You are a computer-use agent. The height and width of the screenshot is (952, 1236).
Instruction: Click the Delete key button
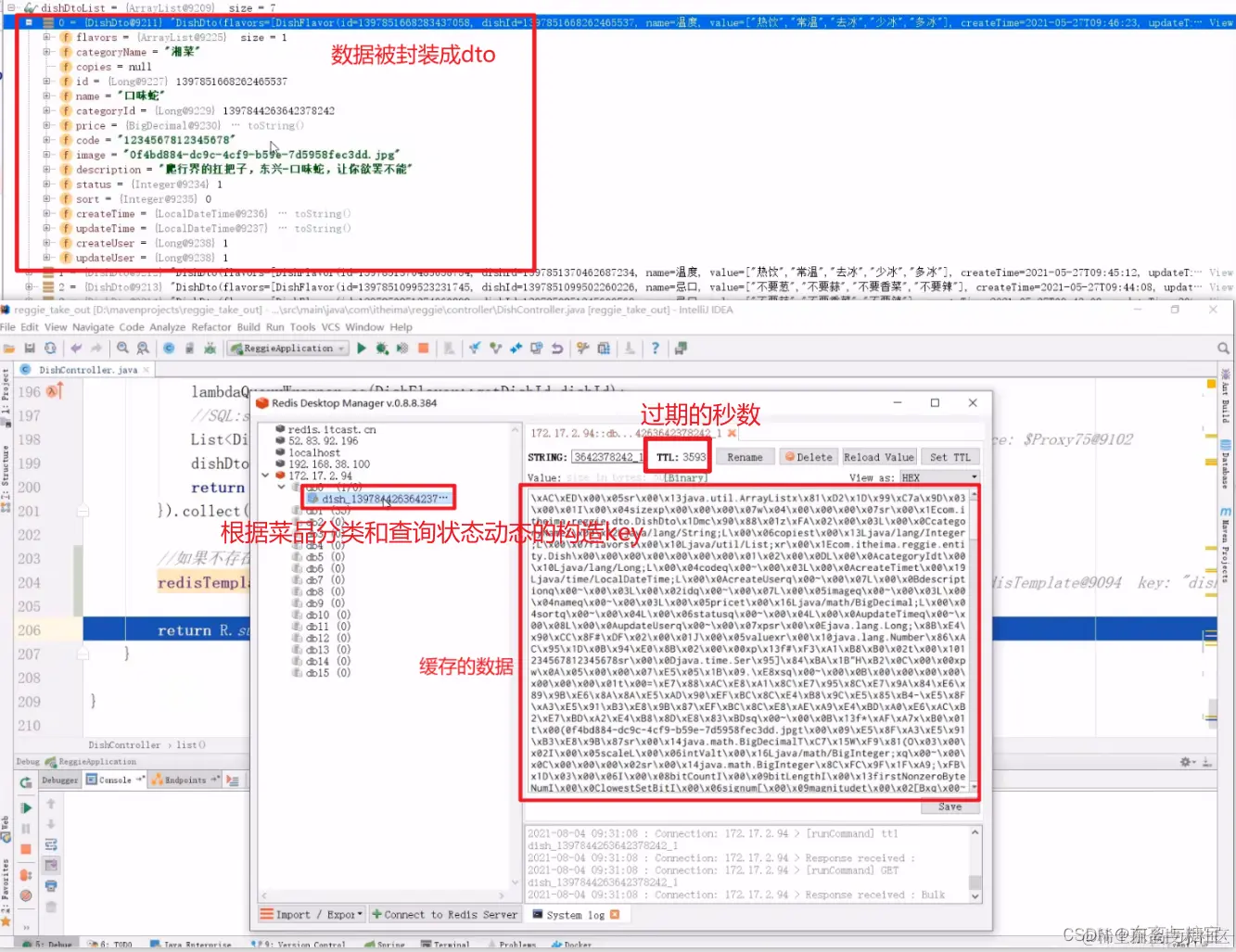pyautogui.click(x=809, y=457)
